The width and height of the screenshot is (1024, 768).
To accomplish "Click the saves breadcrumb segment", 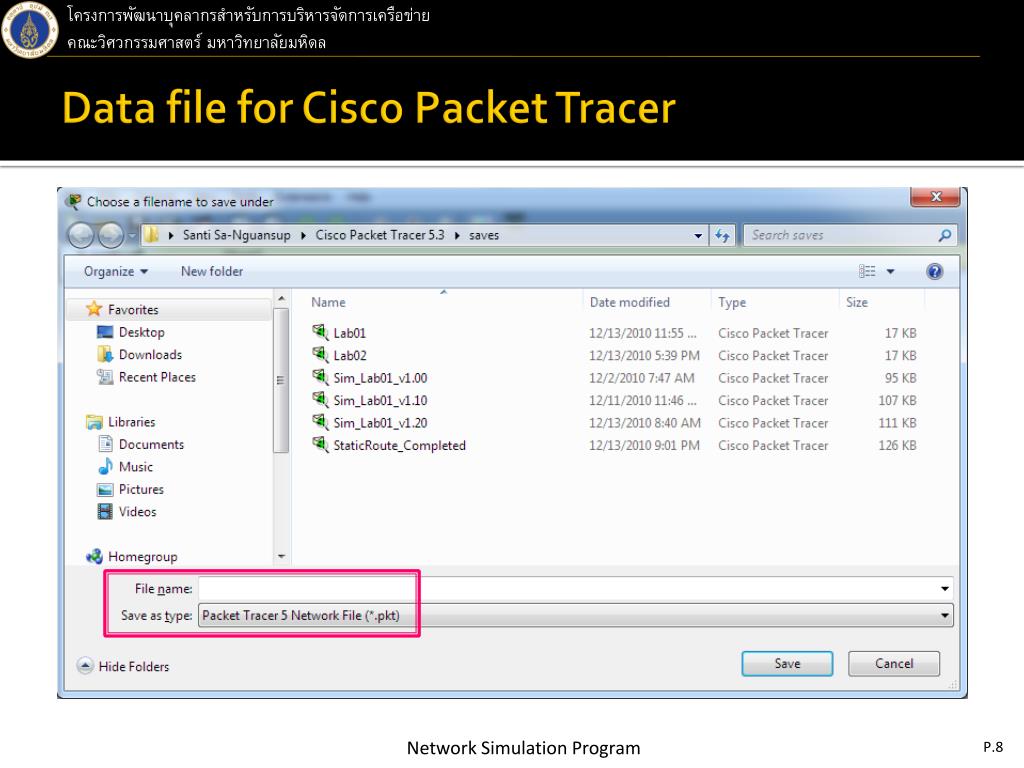I will [484, 235].
